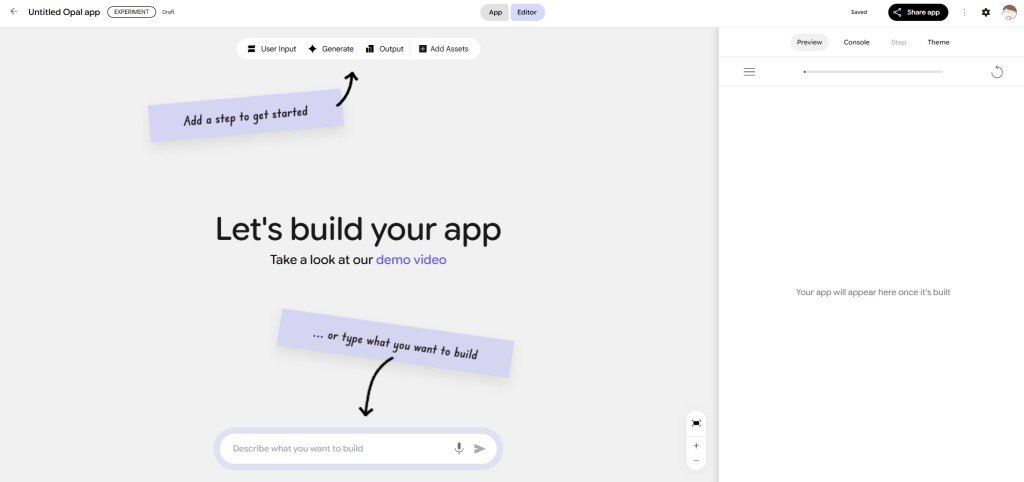
Task: Switch to App view toggle
Action: click(495, 12)
